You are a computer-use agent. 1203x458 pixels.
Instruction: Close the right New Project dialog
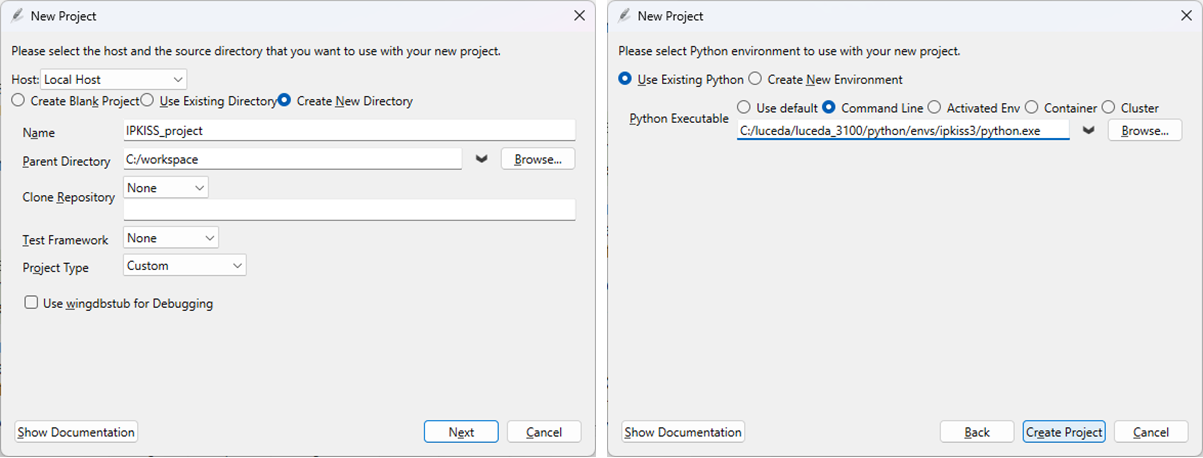tap(1186, 16)
